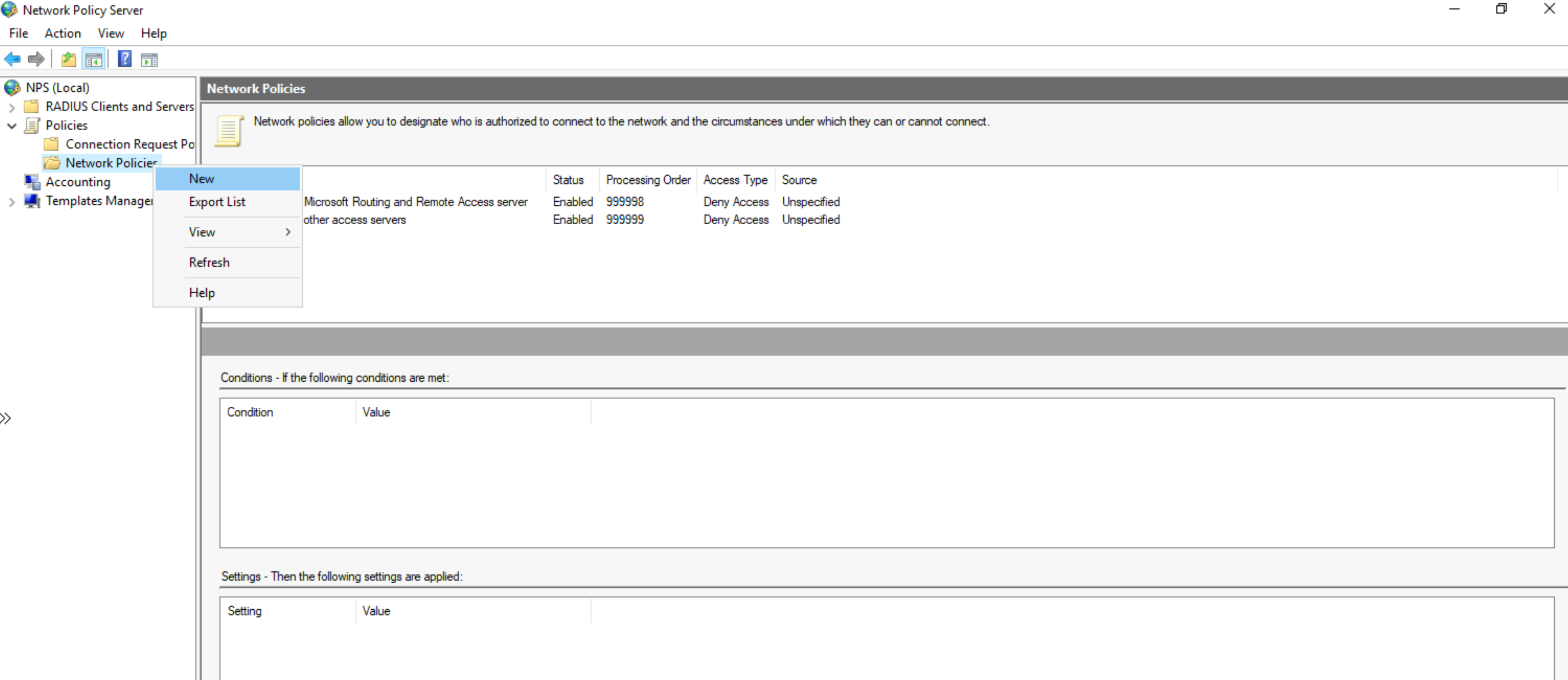The height and width of the screenshot is (680, 1568).
Task: Click the gray Forward arrow toolbar icon
Action: click(x=36, y=59)
